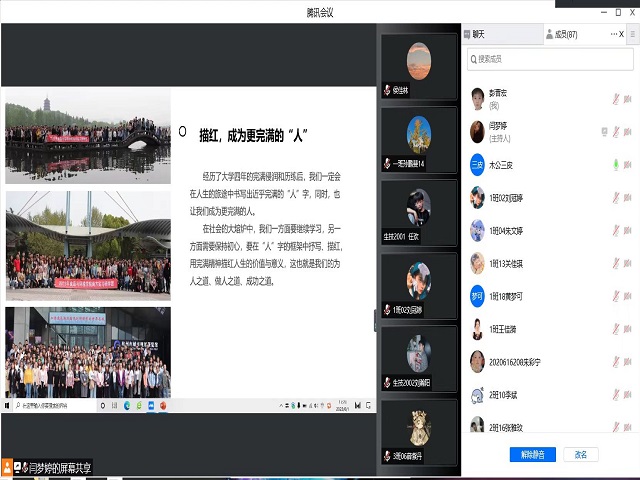Click the camera icon in 闫梦婷 row
The image size is (640, 480).
click(x=628, y=132)
